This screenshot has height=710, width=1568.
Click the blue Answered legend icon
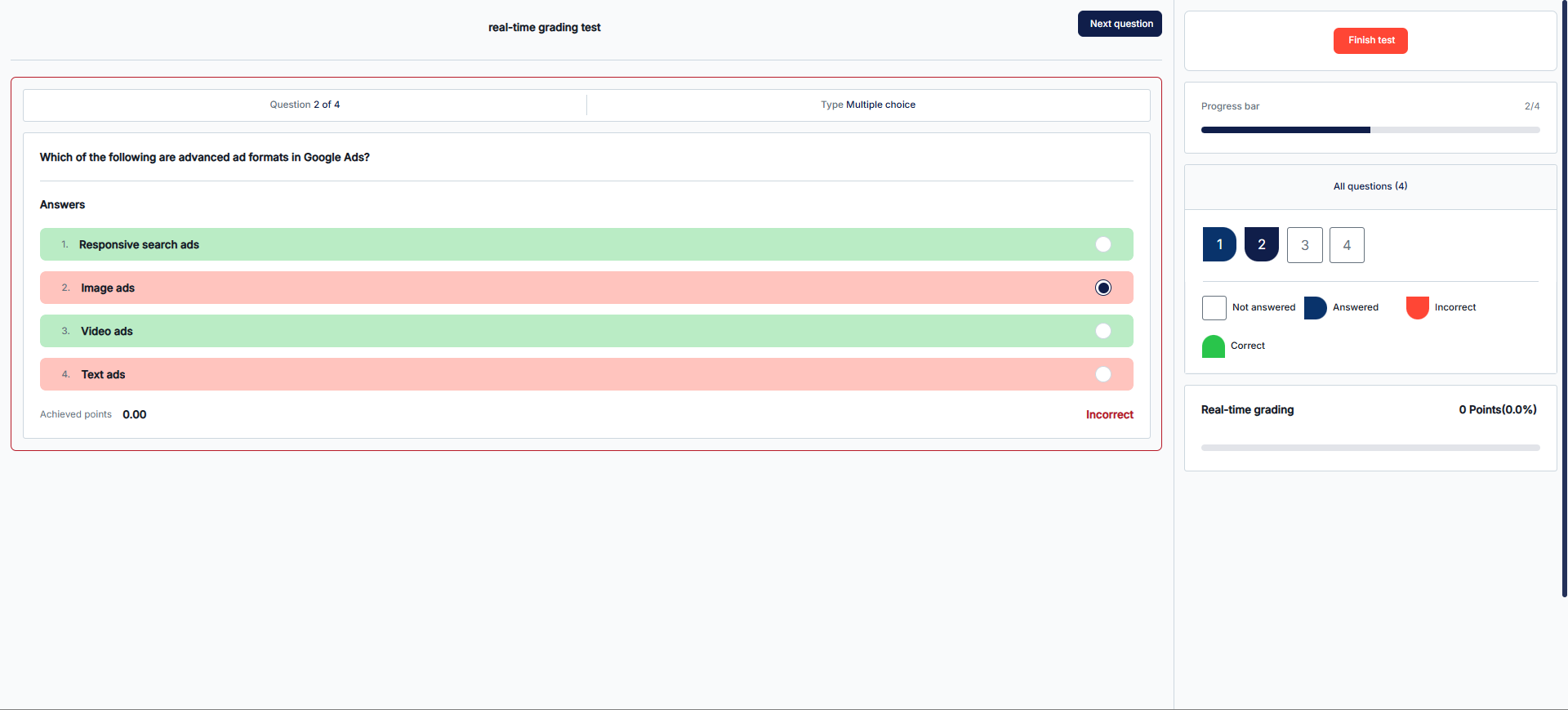pos(1315,308)
